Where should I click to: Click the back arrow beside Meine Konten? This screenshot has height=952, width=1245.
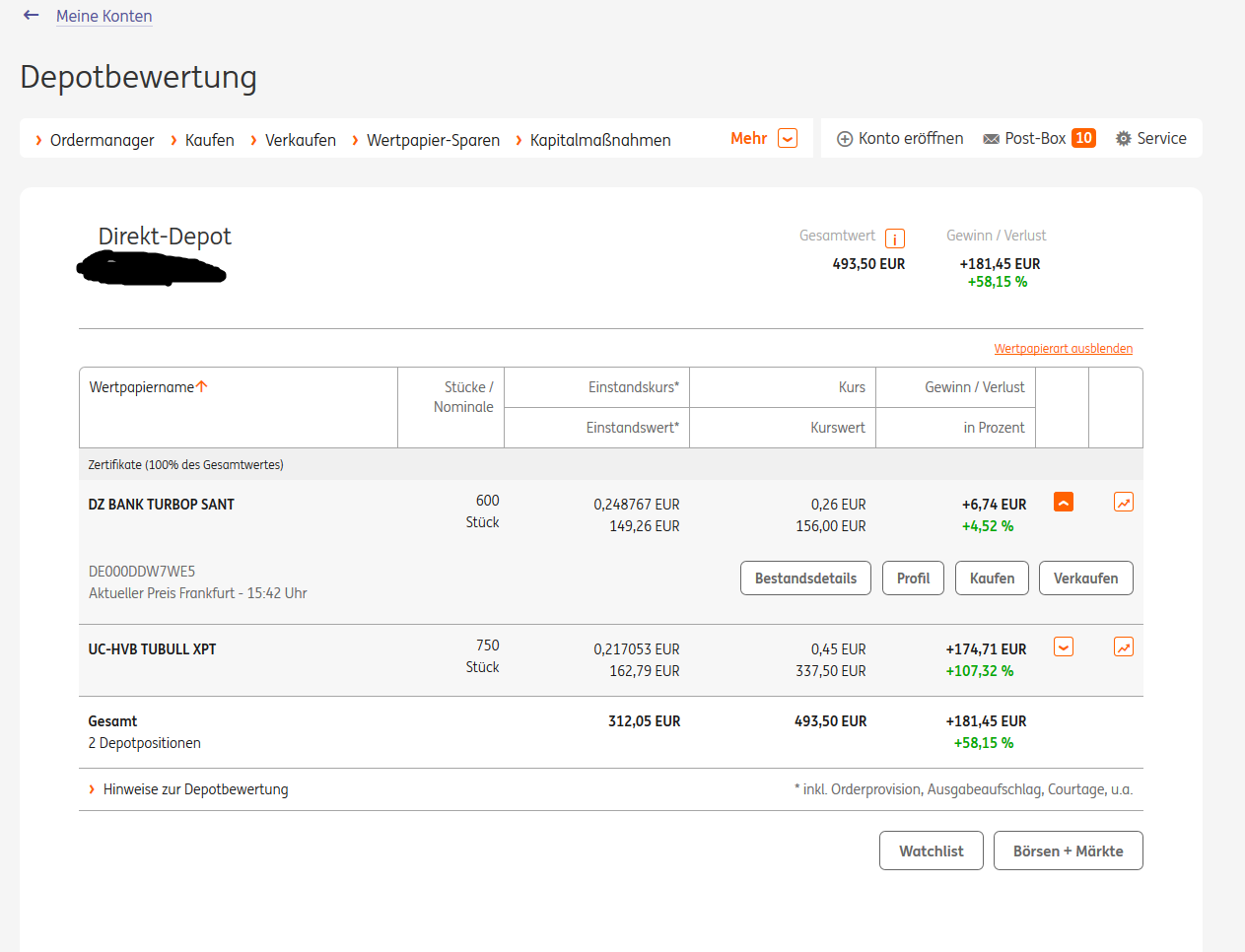pos(32,15)
